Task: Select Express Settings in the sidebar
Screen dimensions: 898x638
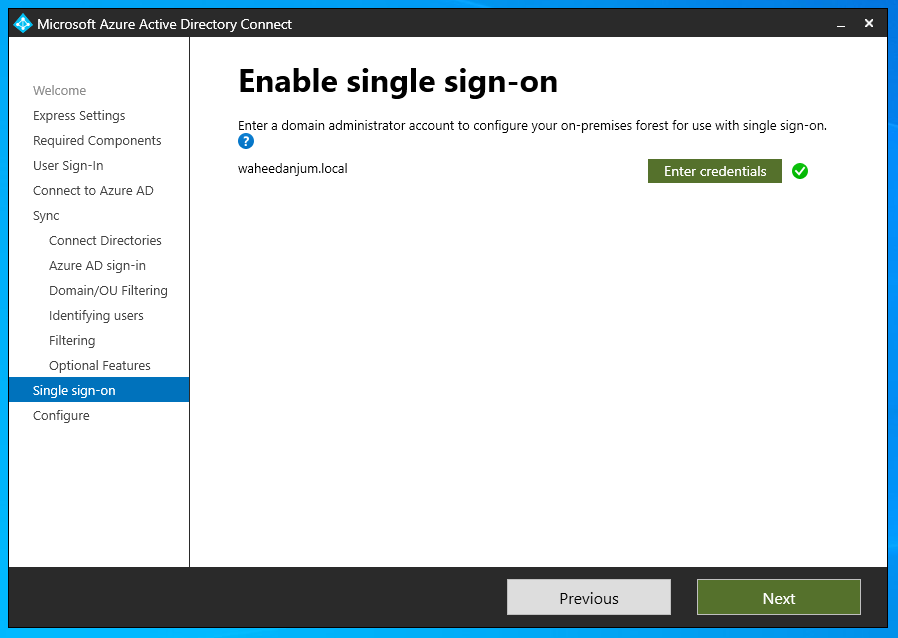Action: point(79,116)
